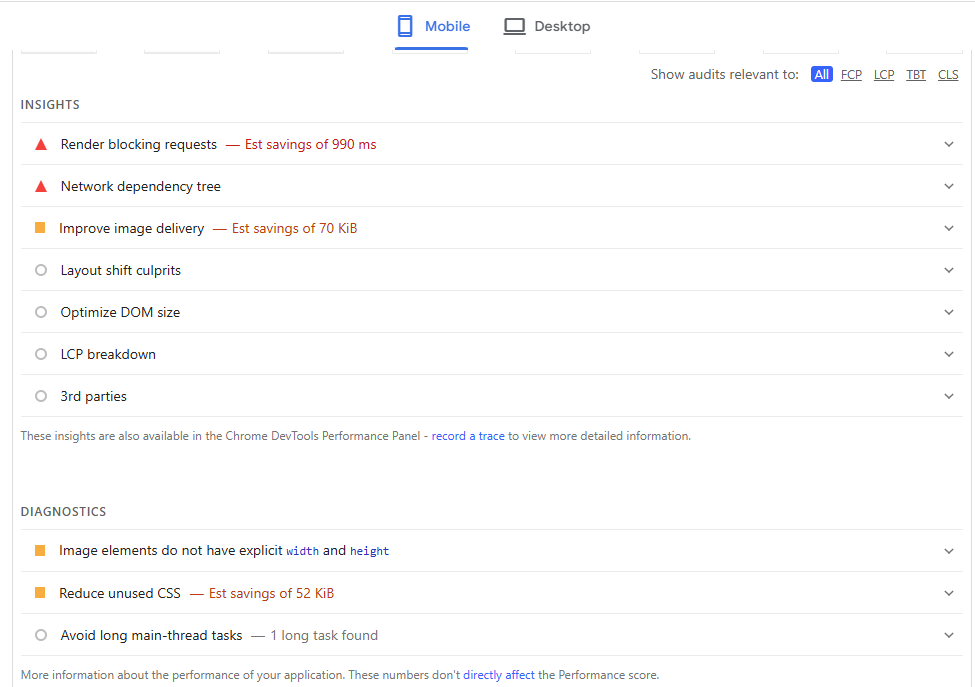Open the directly affect link
Viewport: 975px width, 687px height.
[499, 675]
